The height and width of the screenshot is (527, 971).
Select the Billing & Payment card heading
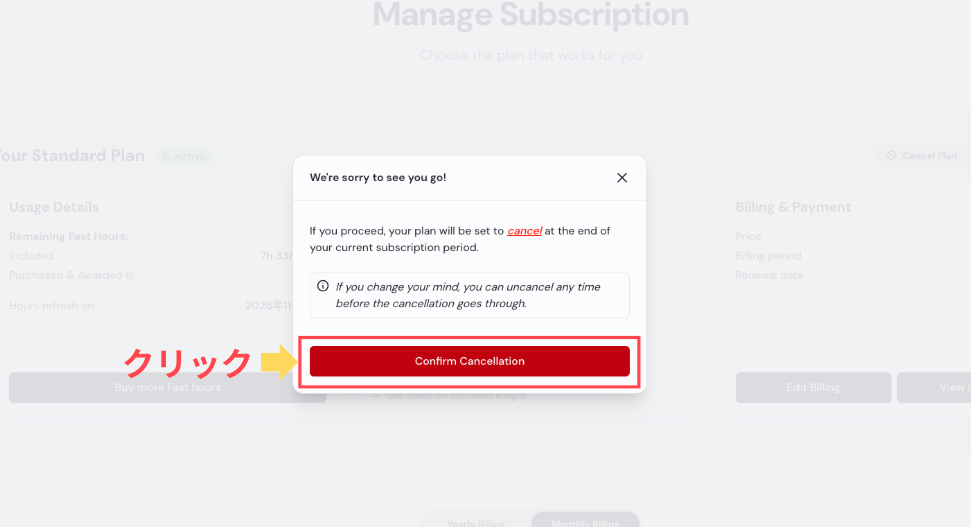click(x=793, y=207)
